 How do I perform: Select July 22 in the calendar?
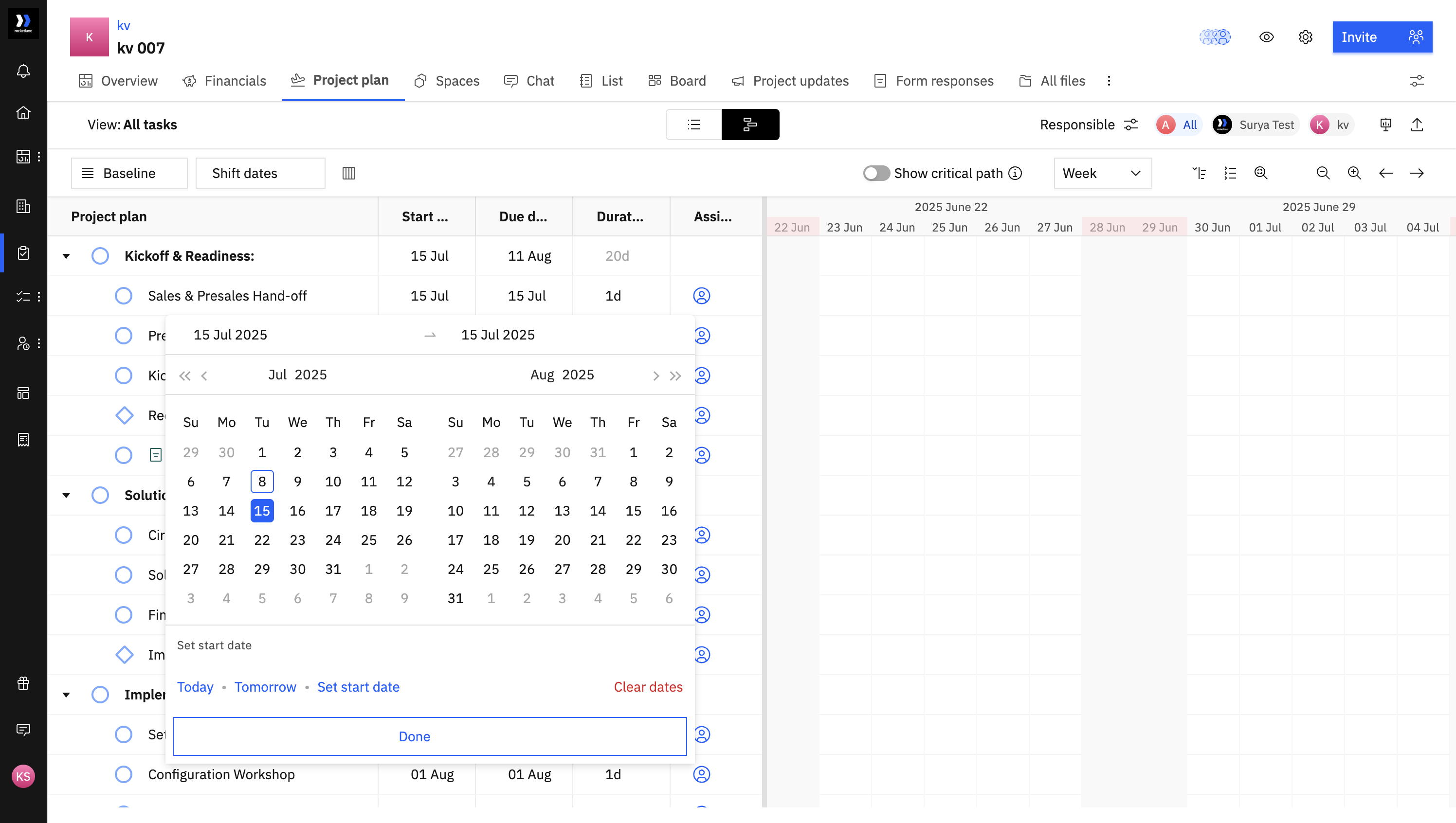coord(262,540)
